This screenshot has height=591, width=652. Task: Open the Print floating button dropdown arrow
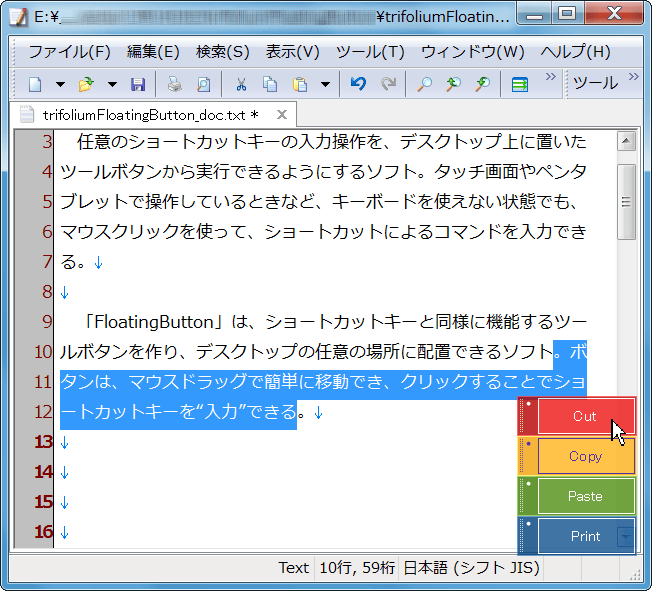pos(625,536)
